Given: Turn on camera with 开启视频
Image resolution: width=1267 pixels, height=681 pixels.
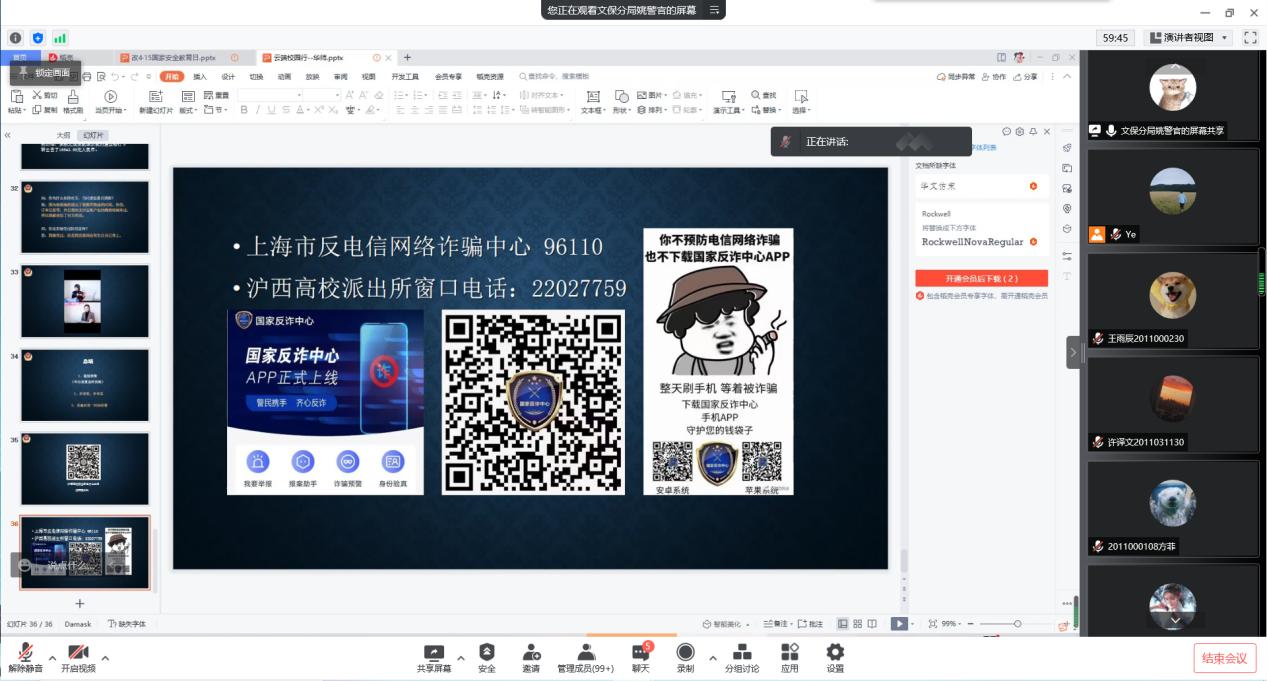Looking at the screenshot, I should (78, 657).
